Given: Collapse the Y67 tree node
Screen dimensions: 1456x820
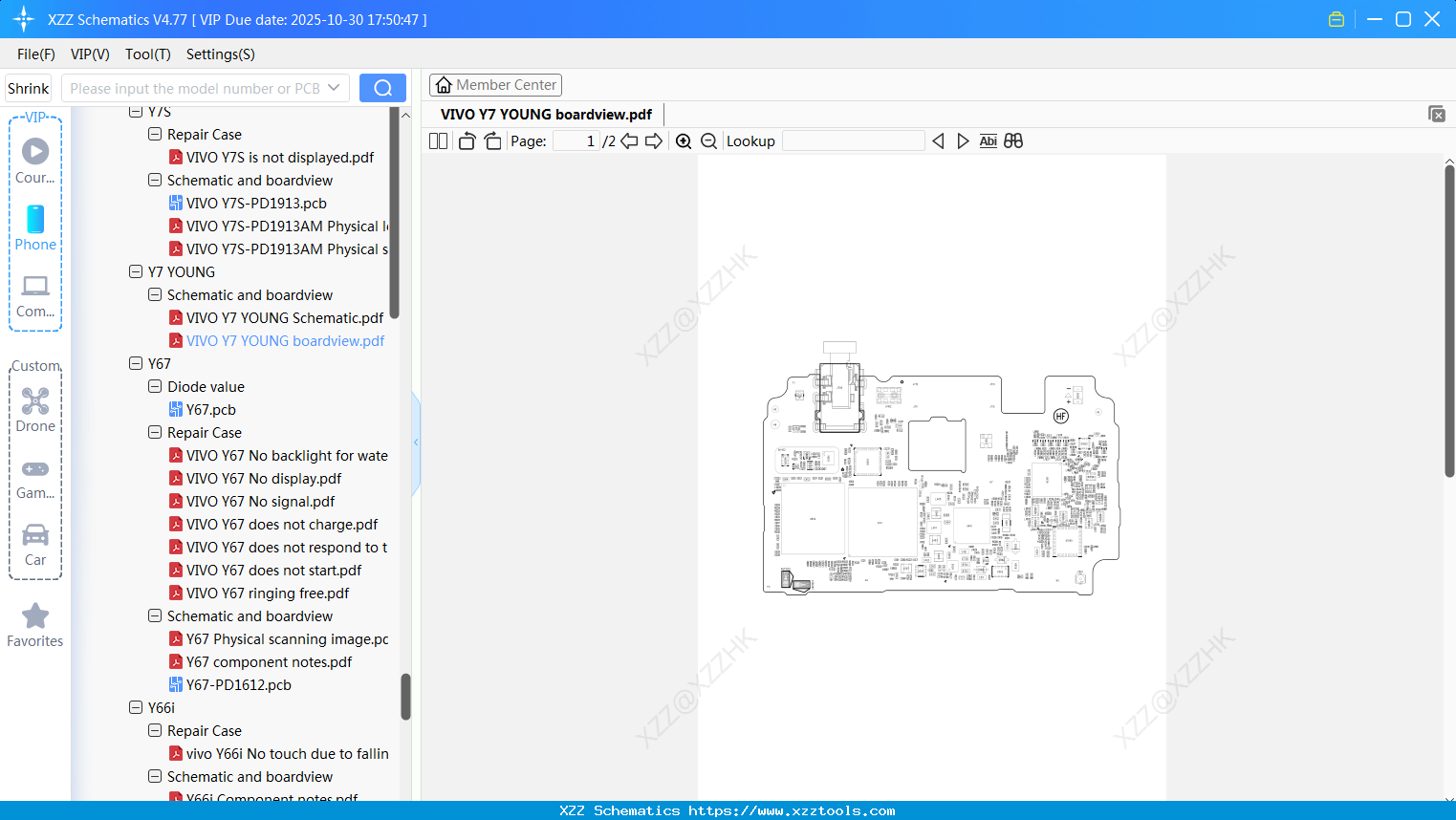Looking at the screenshot, I should click(x=136, y=364).
